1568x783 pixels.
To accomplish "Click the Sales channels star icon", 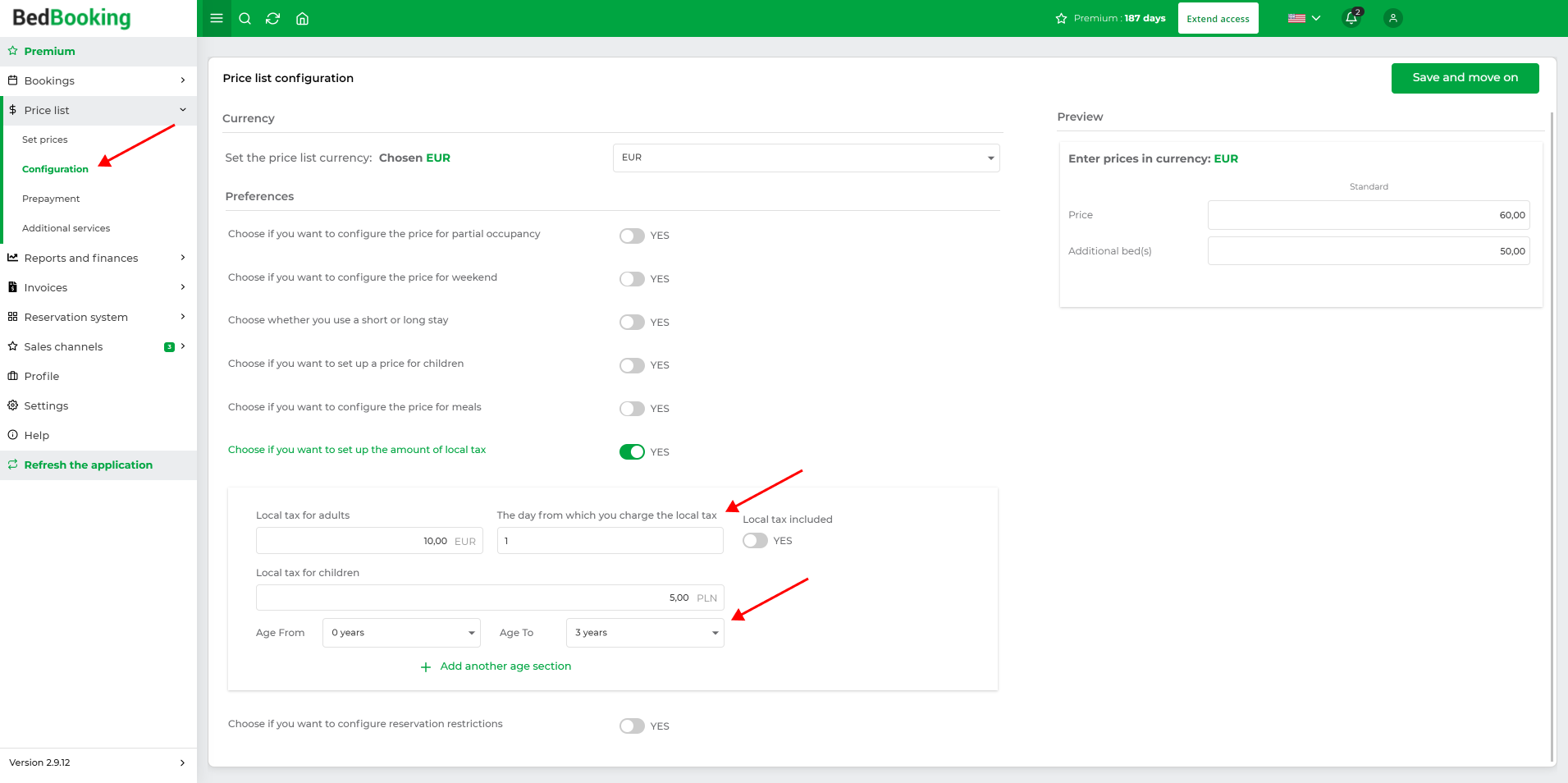I will pyautogui.click(x=12, y=346).
